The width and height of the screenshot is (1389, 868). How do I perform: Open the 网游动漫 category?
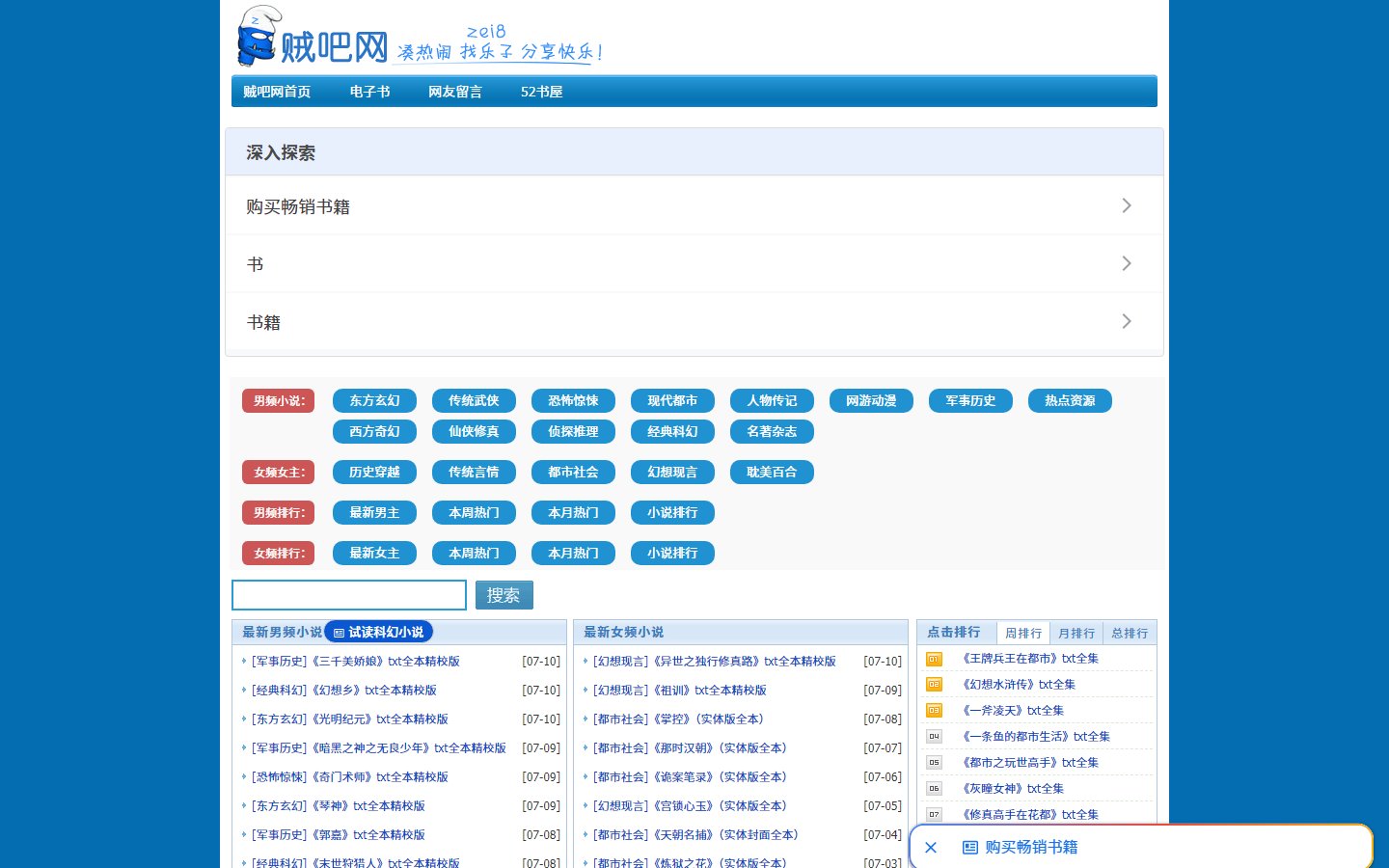coord(871,401)
